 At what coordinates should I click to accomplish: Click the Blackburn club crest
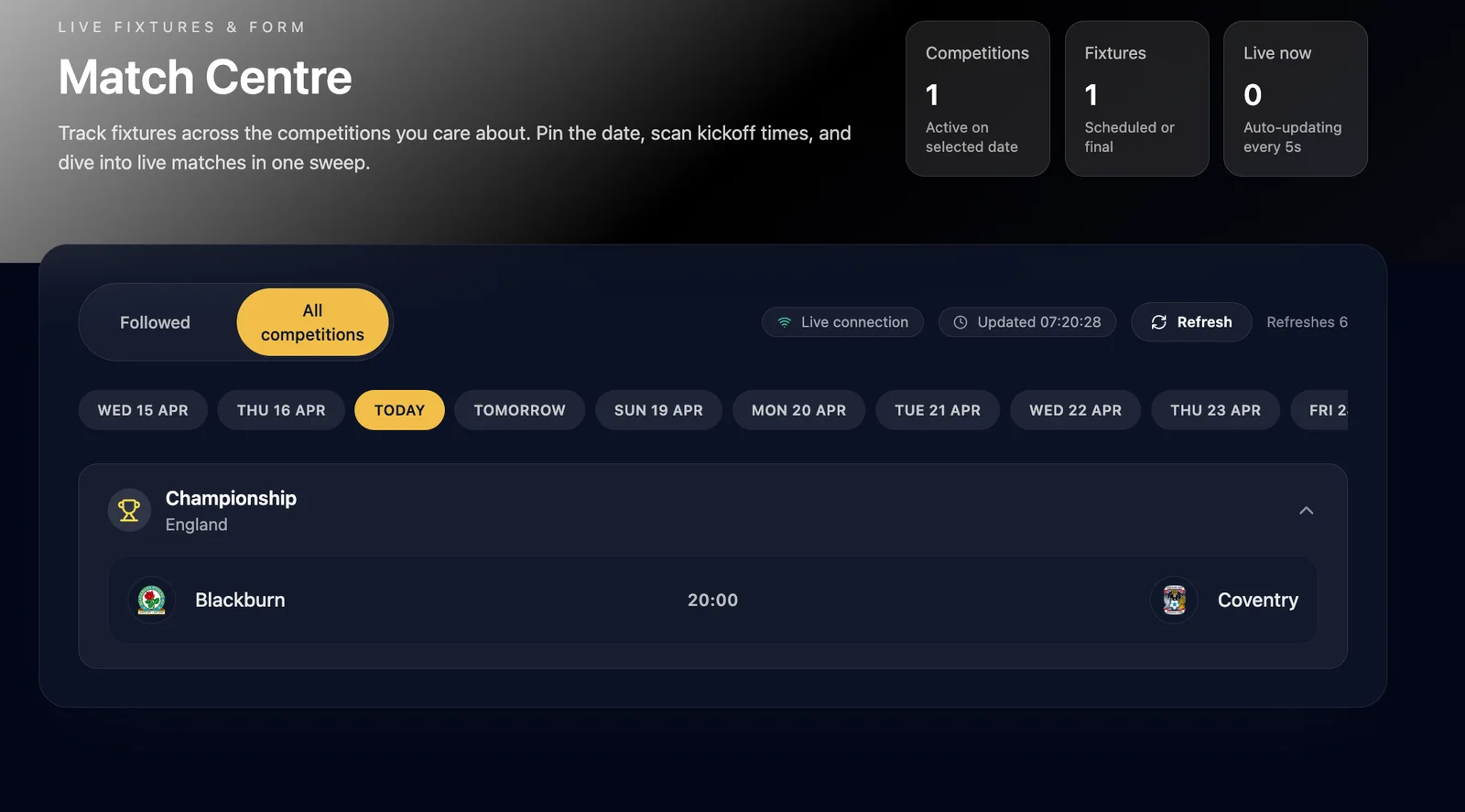(x=151, y=601)
